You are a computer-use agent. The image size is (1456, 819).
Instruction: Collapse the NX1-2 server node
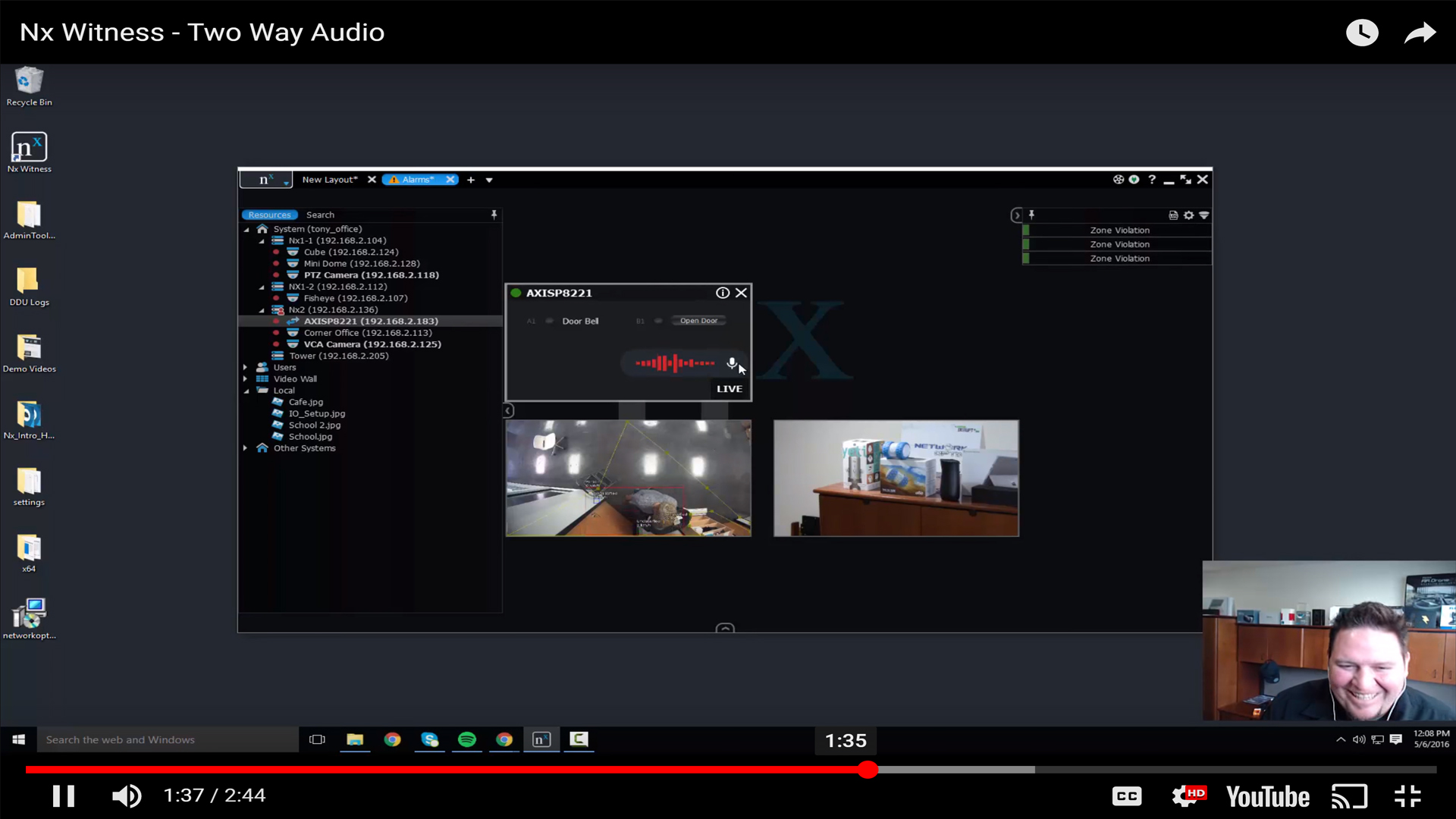pos(262,287)
